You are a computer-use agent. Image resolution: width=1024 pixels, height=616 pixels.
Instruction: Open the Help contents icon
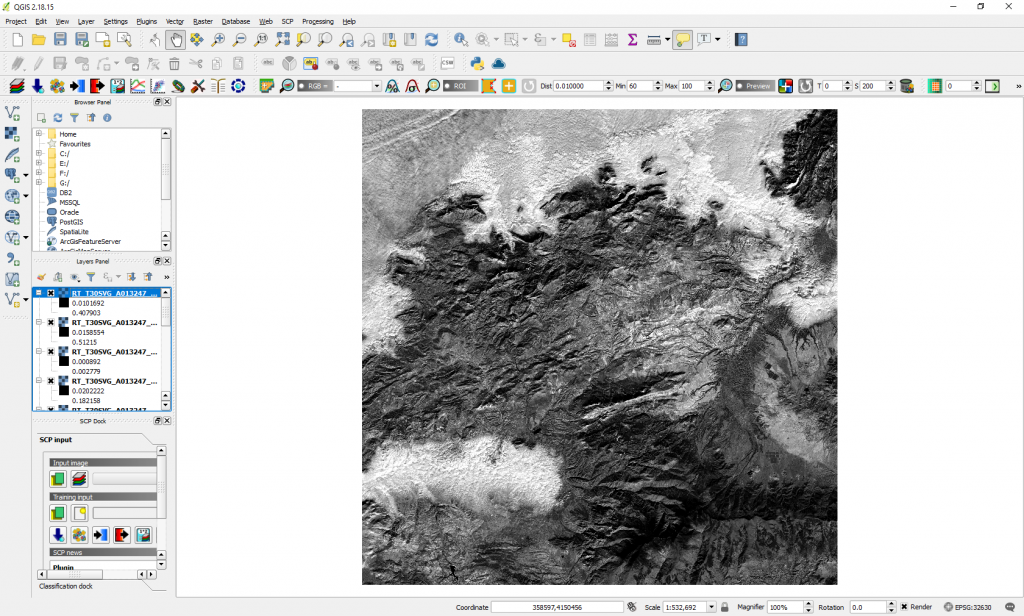point(741,39)
